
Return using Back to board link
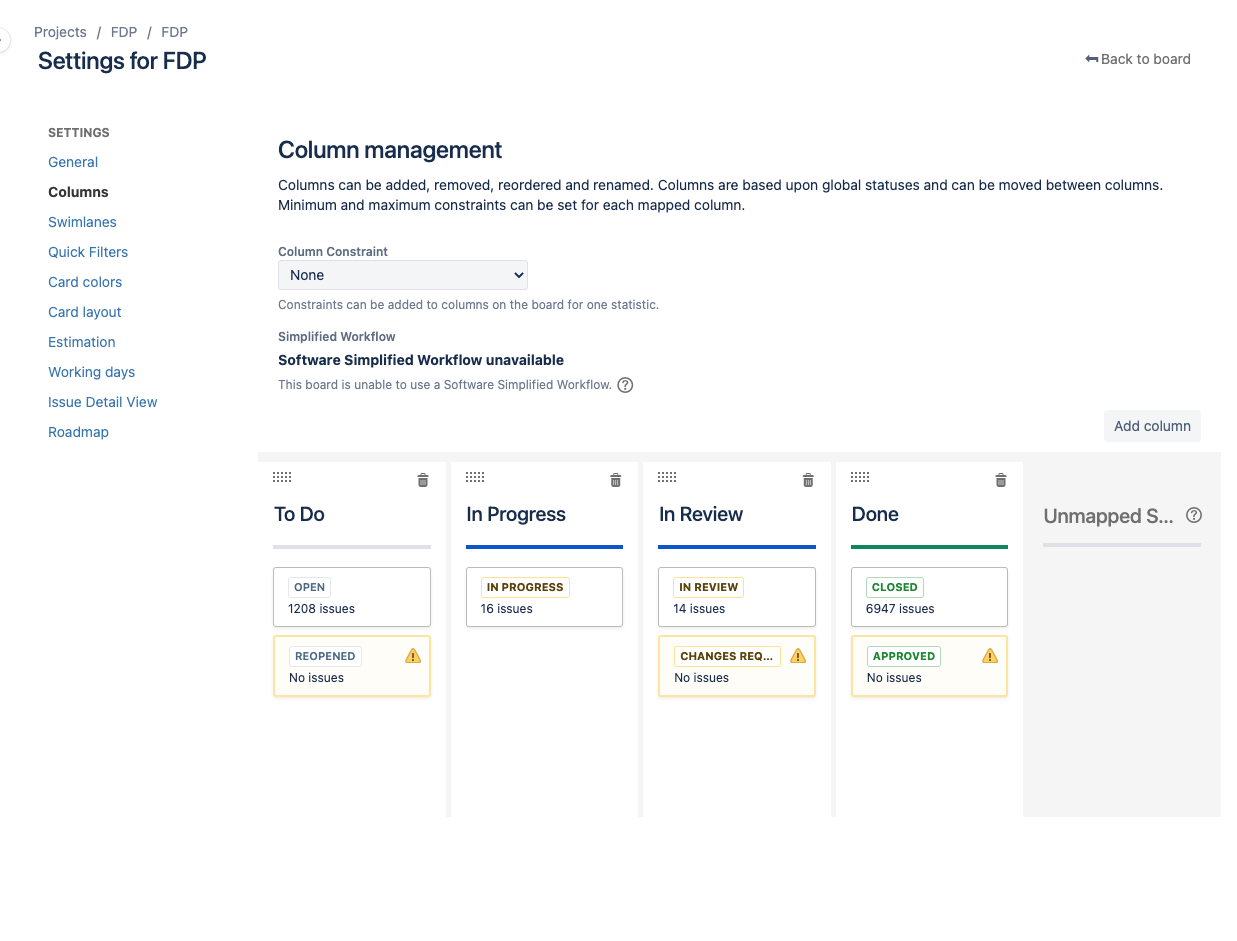coord(1138,59)
